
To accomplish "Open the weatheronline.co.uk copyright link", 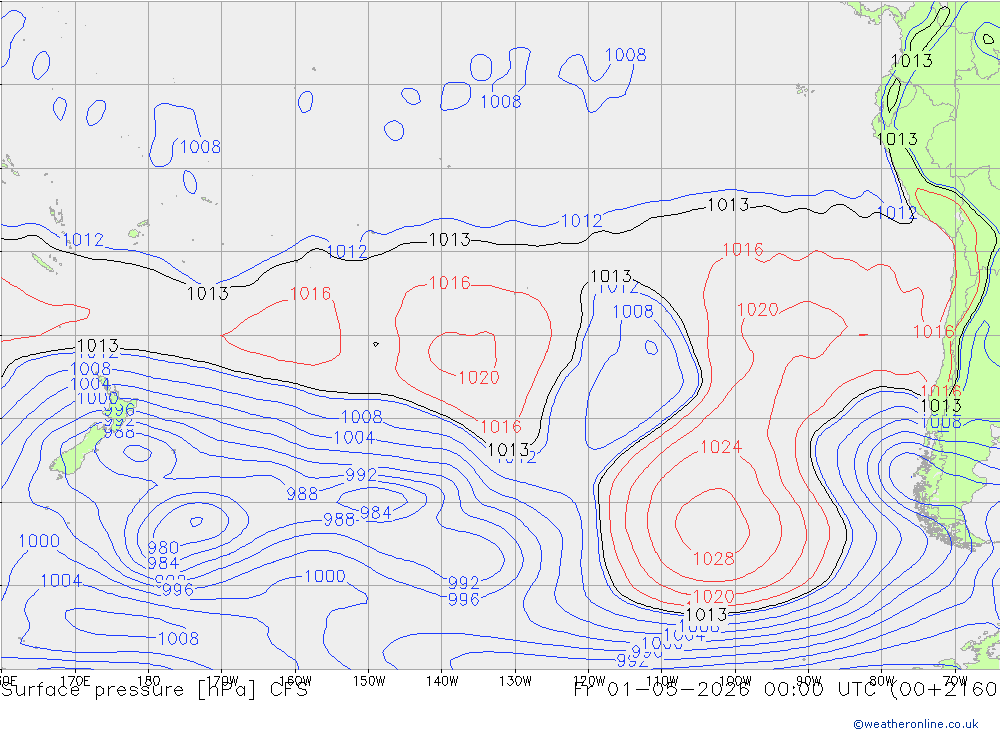I will tap(916, 724).
